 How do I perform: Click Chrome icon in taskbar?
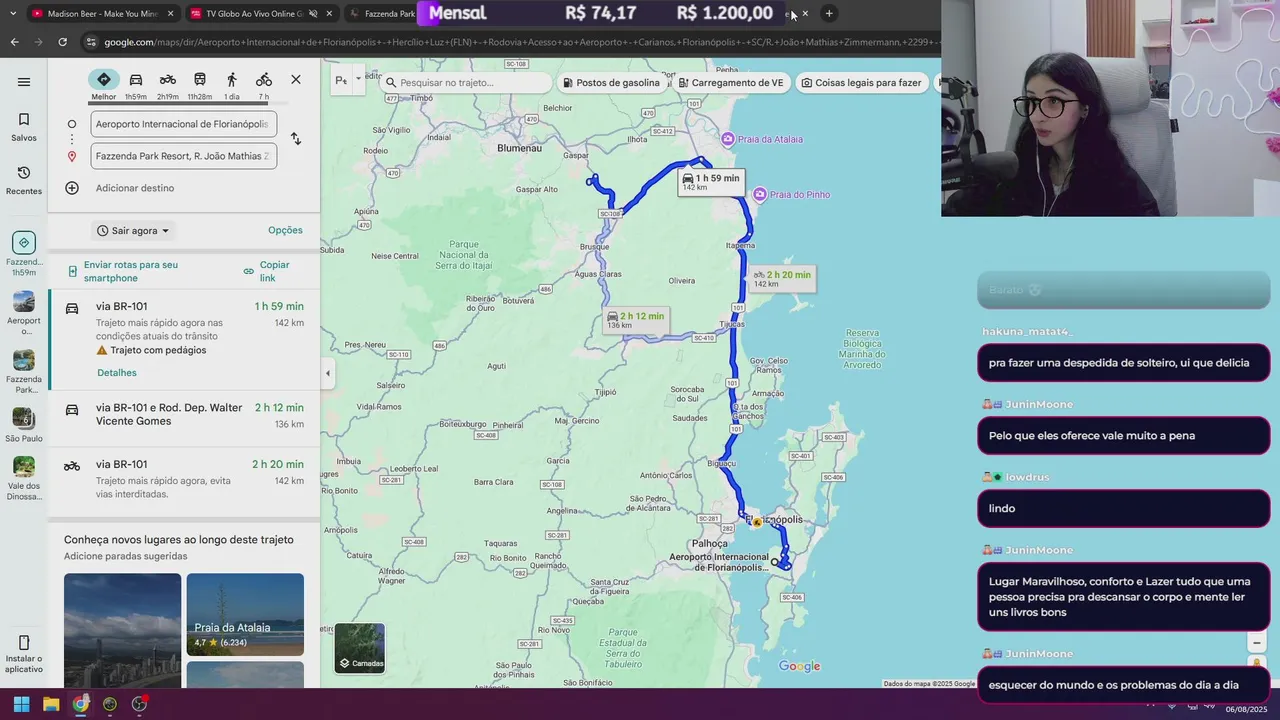(81, 704)
